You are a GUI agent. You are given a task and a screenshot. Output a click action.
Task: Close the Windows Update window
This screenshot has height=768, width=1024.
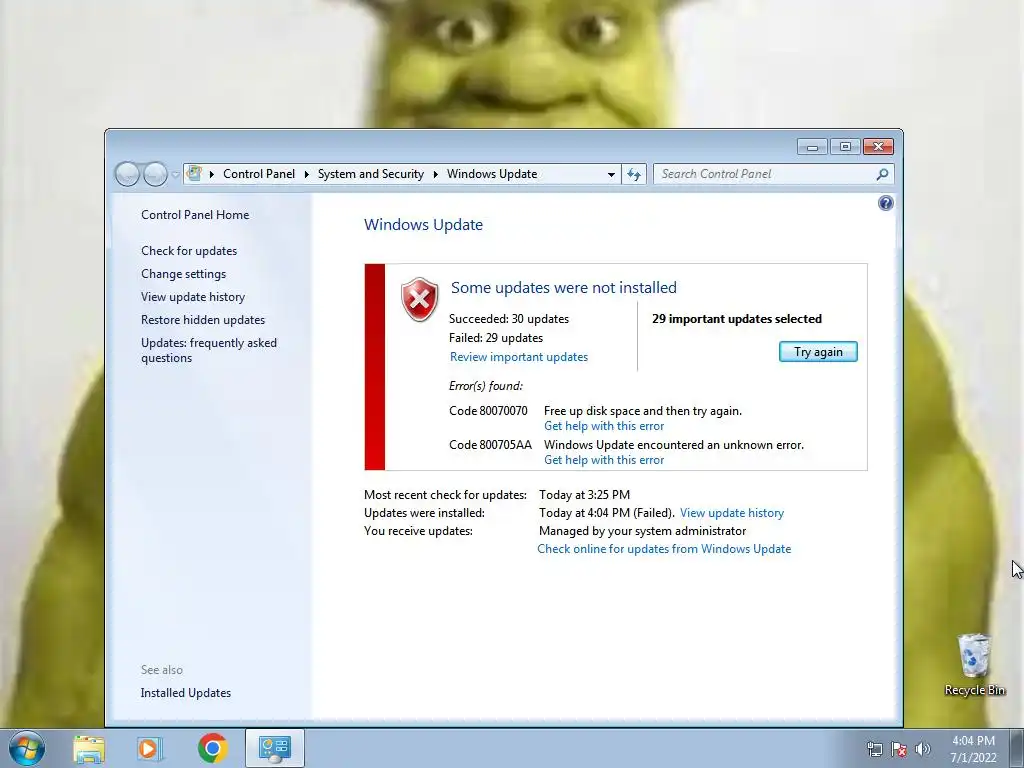pyautogui.click(x=878, y=147)
